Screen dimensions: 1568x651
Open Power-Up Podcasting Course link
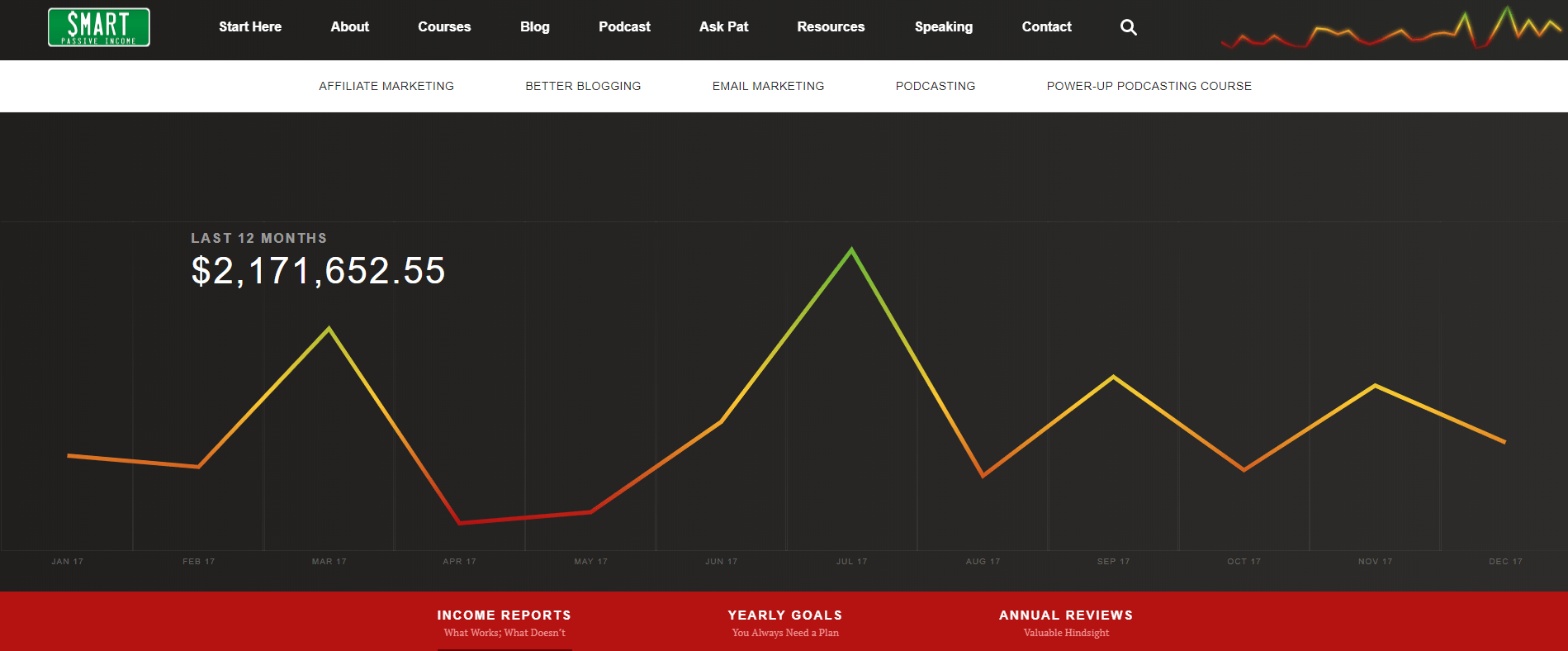click(1149, 86)
